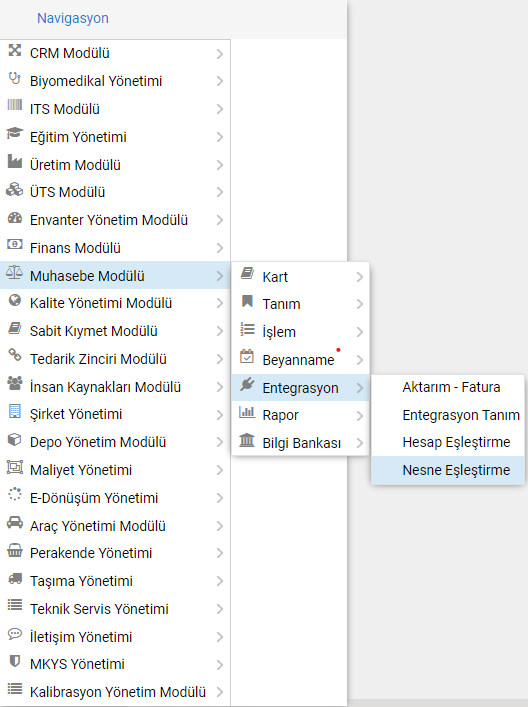The height and width of the screenshot is (707, 528).
Task: Click the balance scale icon for Muhasebe Modülü
Action: tap(14, 272)
